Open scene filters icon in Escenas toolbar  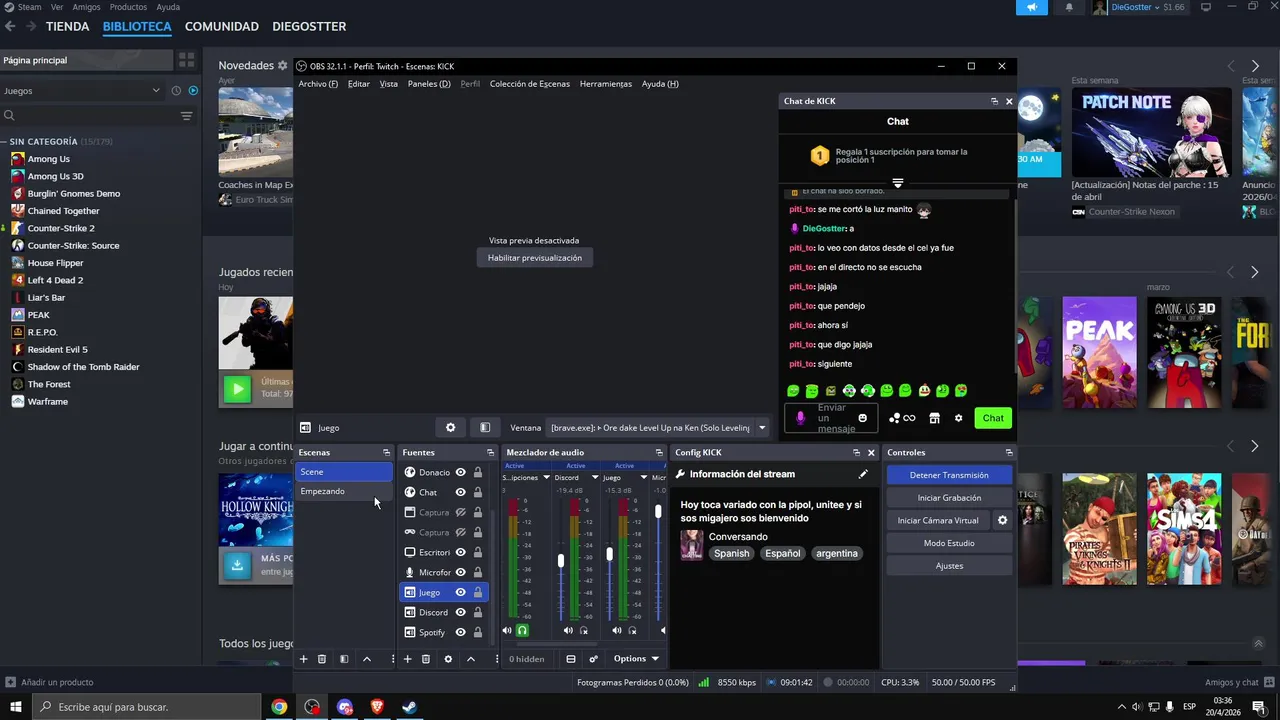344,659
